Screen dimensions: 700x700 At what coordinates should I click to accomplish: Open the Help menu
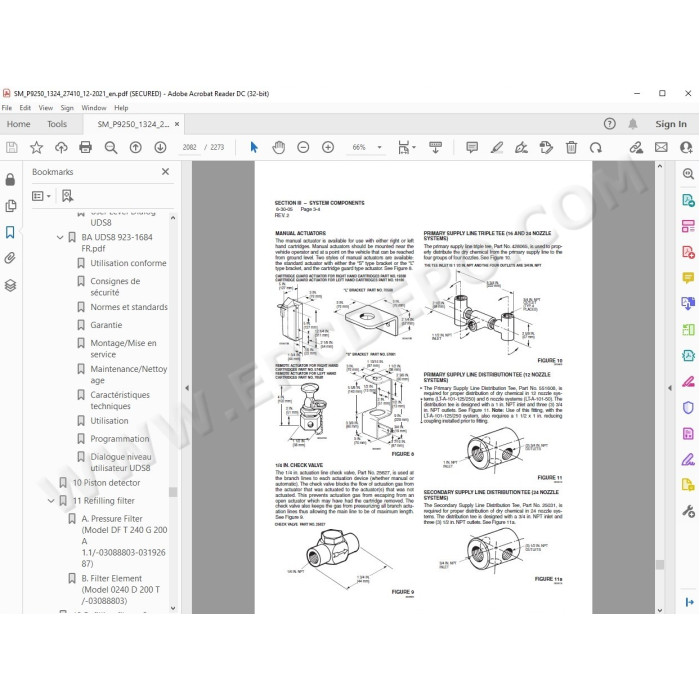tap(121, 108)
